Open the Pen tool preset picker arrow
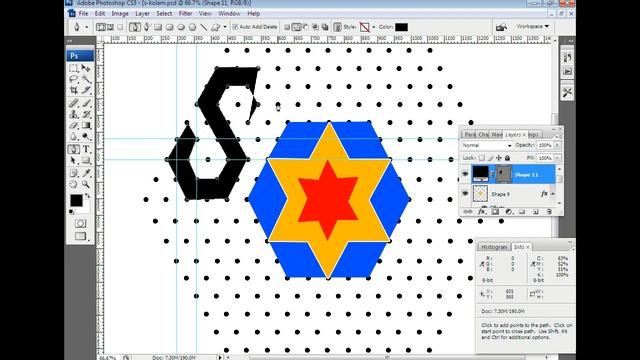 click(87, 27)
